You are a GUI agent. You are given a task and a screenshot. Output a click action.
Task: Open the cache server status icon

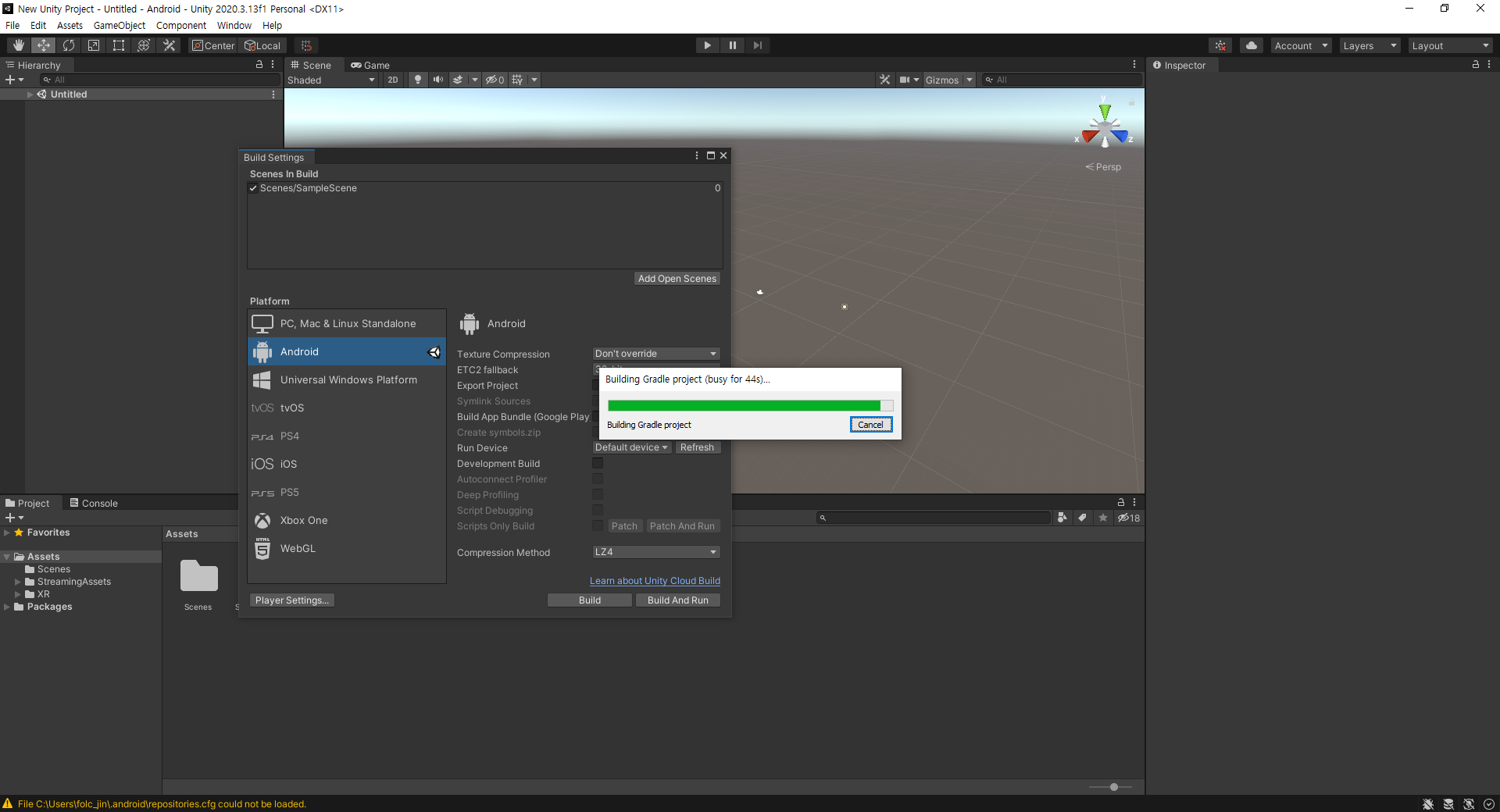(1448, 804)
